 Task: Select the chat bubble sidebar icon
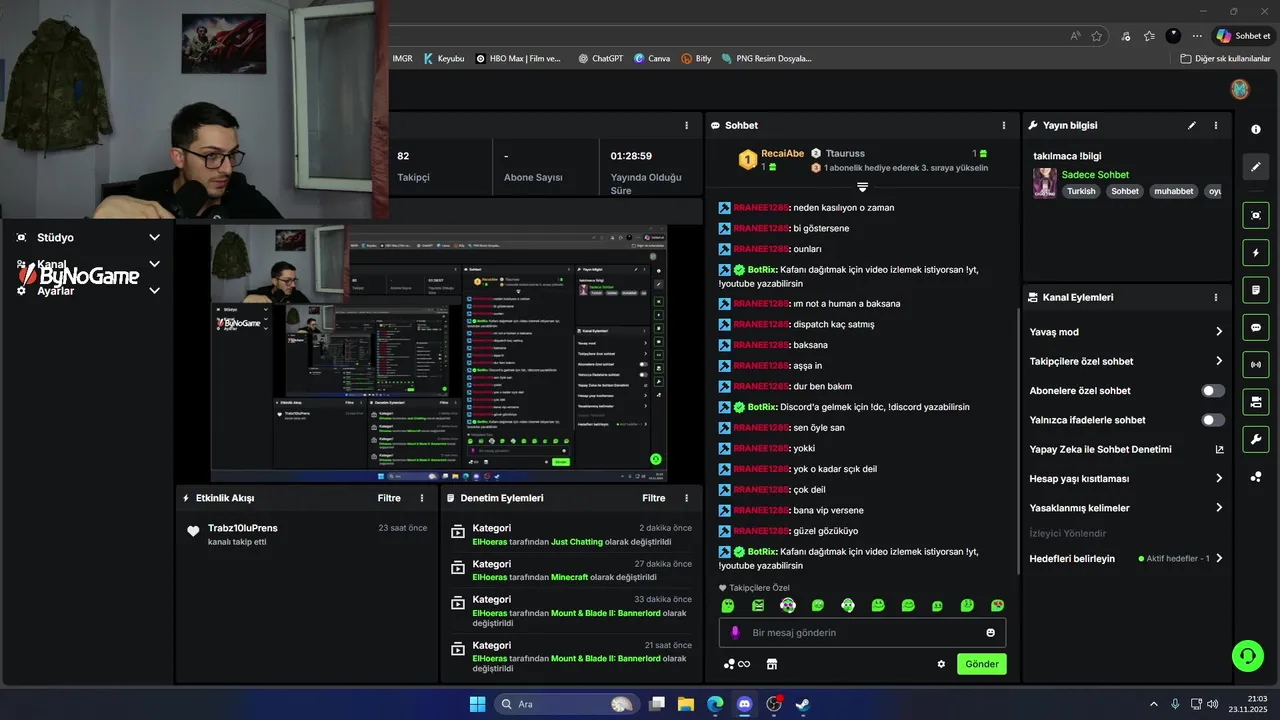(1256, 327)
